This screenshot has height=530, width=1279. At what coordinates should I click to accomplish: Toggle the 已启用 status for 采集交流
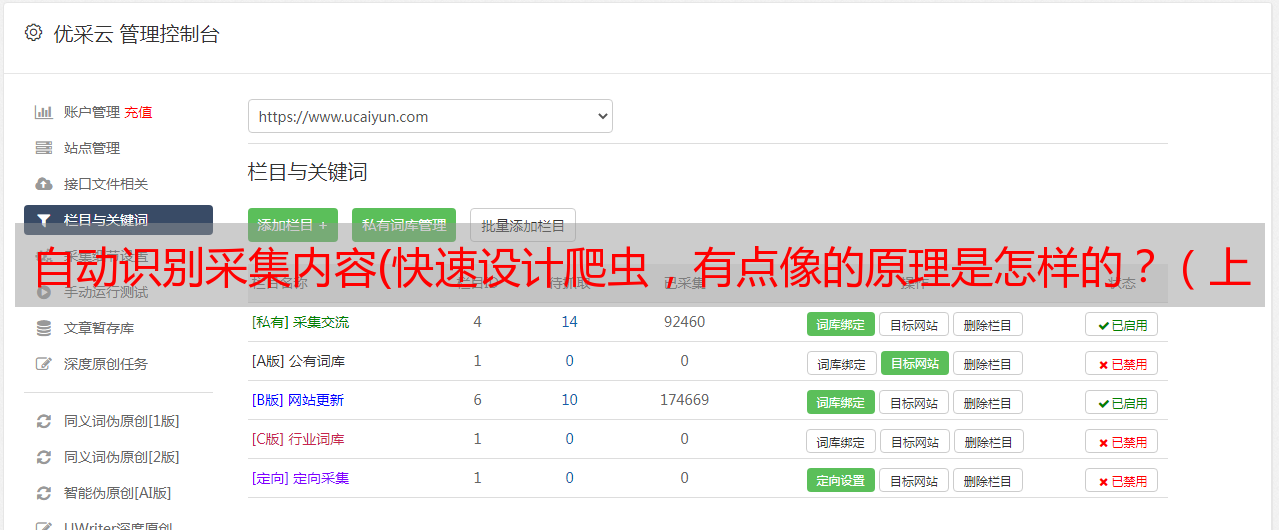click(x=1122, y=324)
